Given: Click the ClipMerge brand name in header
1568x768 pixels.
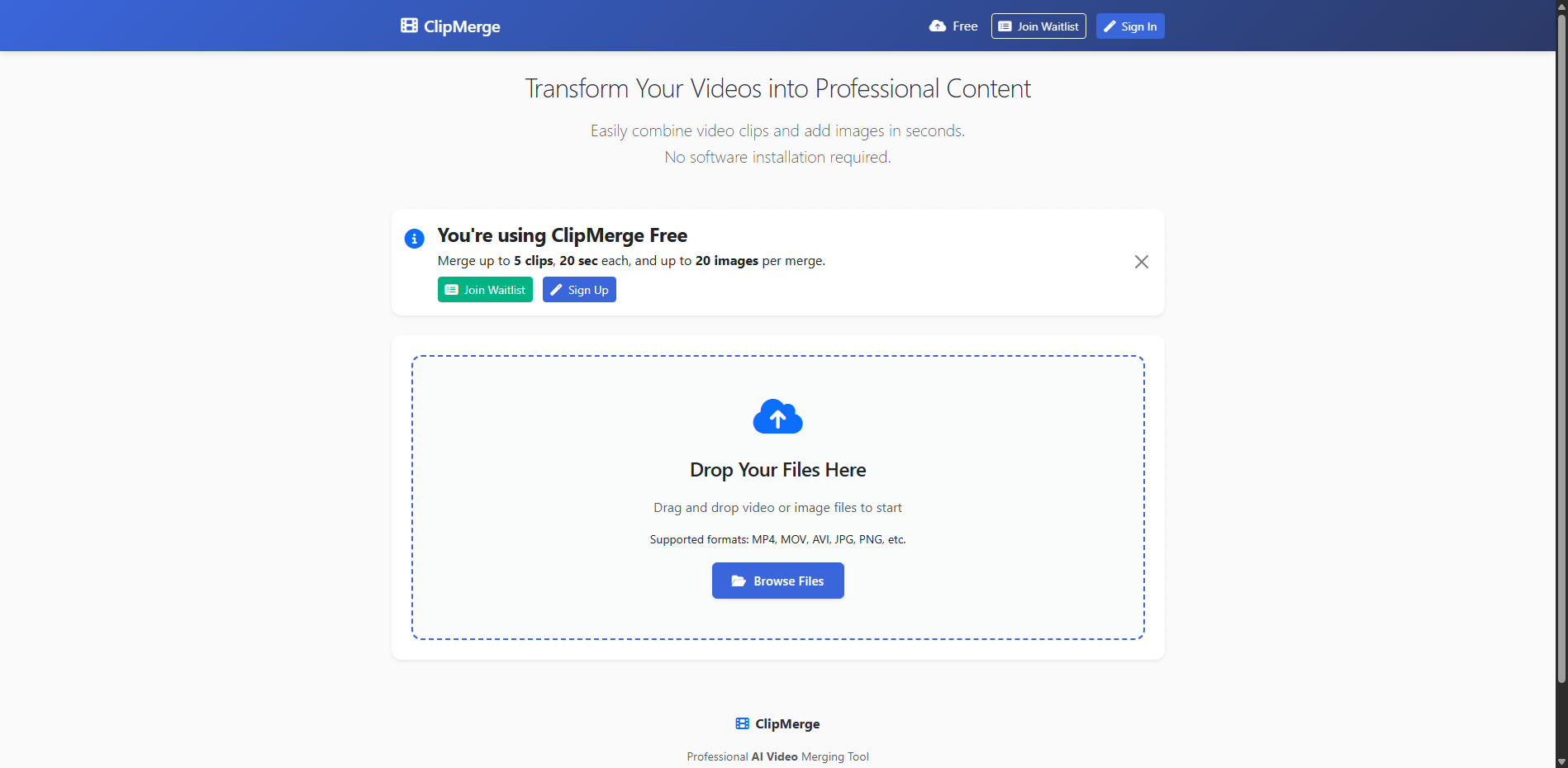Looking at the screenshot, I should [462, 26].
